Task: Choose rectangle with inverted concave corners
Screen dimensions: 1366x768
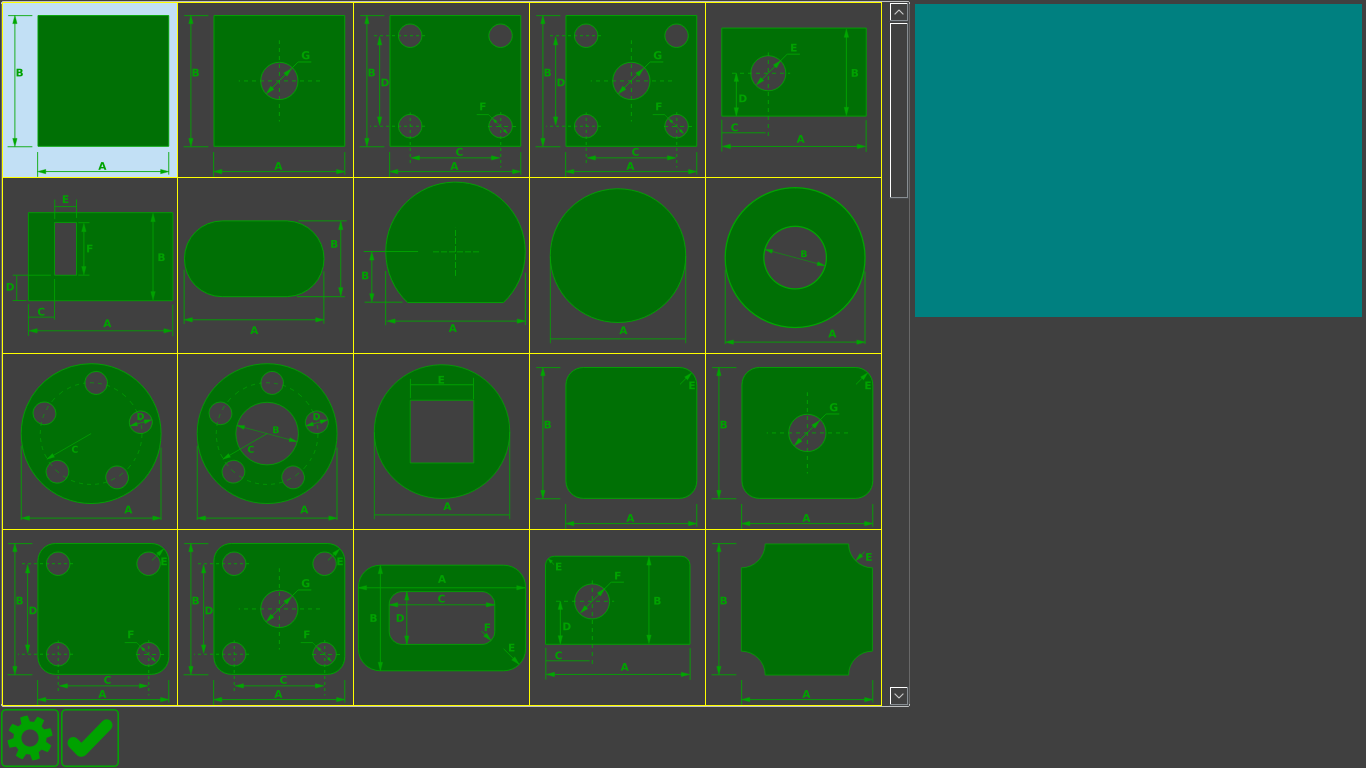Action: (794, 618)
